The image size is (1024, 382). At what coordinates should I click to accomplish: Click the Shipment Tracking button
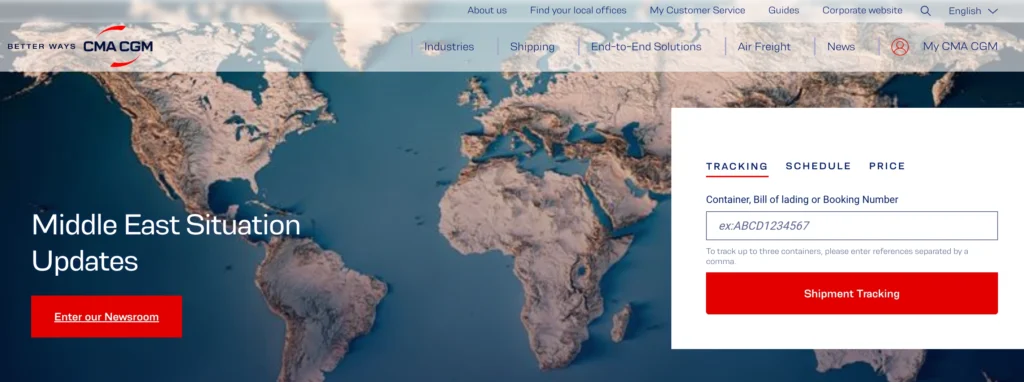coord(852,293)
